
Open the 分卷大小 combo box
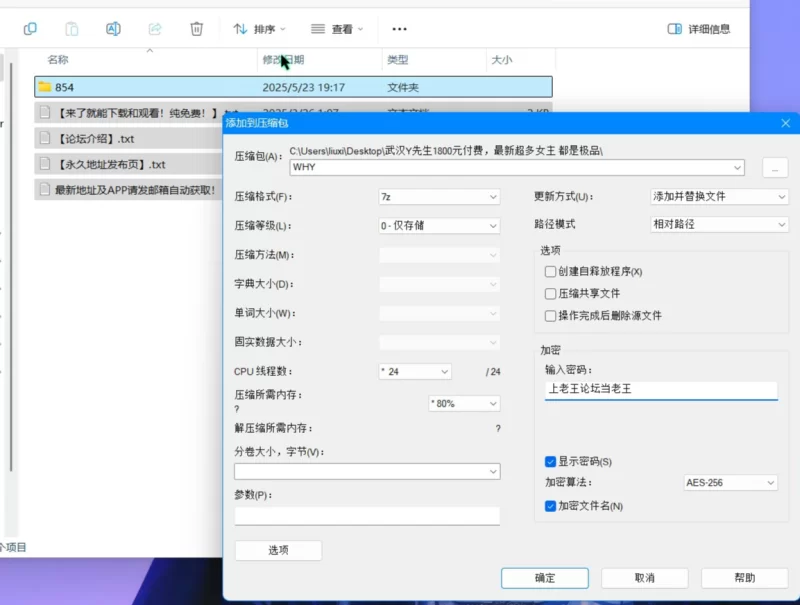(x=367, y=471)
